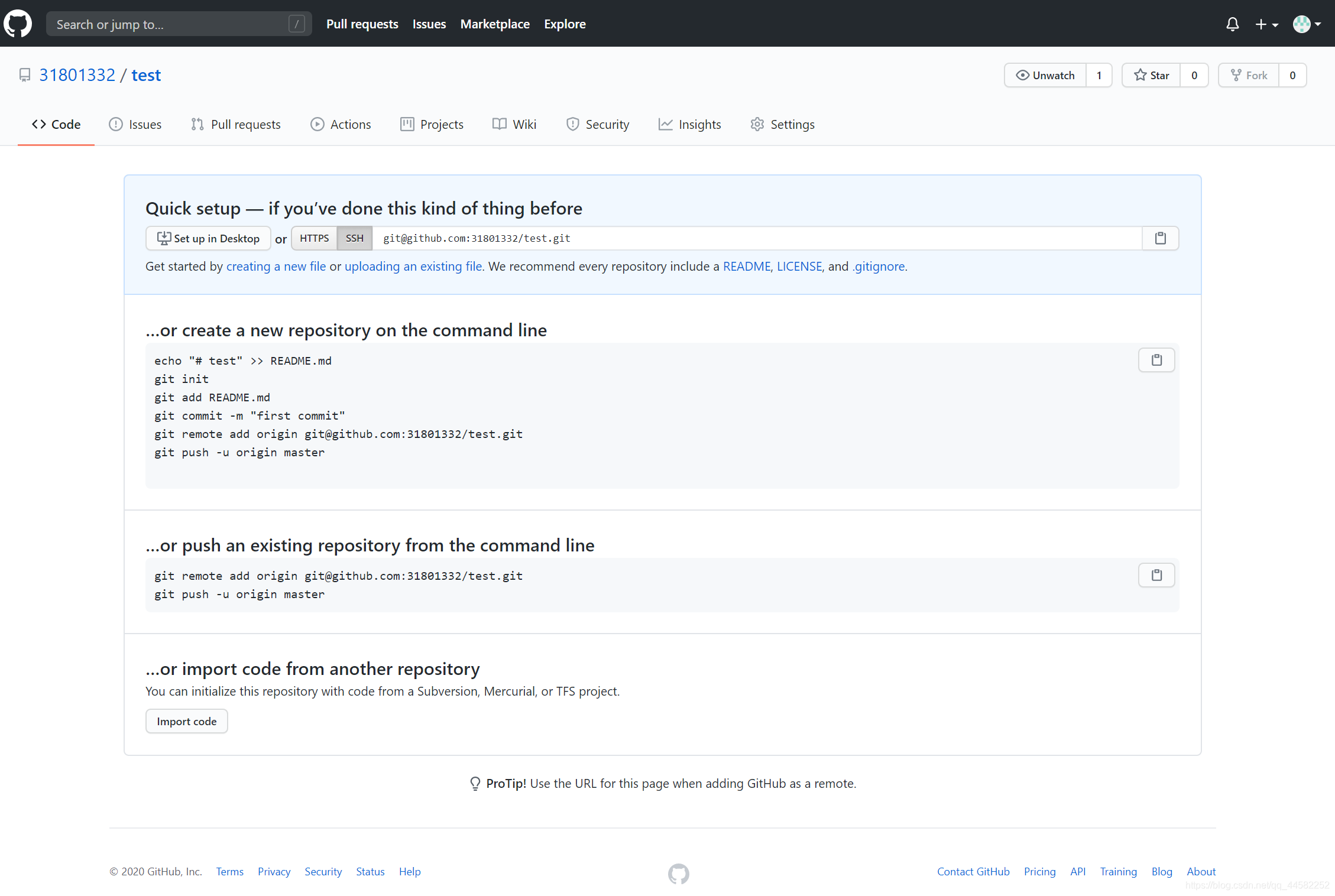Click the clone URL text field
Image resolution: width=1335 pixels, height=896 pixels.
pyautogui.click(x=757, y=238)
